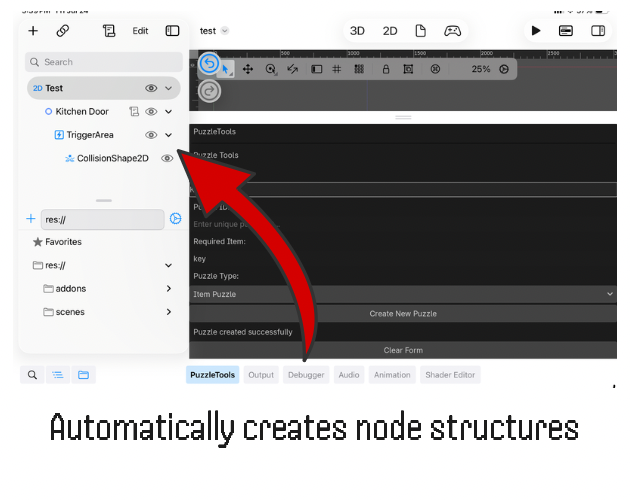Select the Kitchen Door node
Image resolution: width=630 pixels, height=500 pixels.
tap(82, 111)
